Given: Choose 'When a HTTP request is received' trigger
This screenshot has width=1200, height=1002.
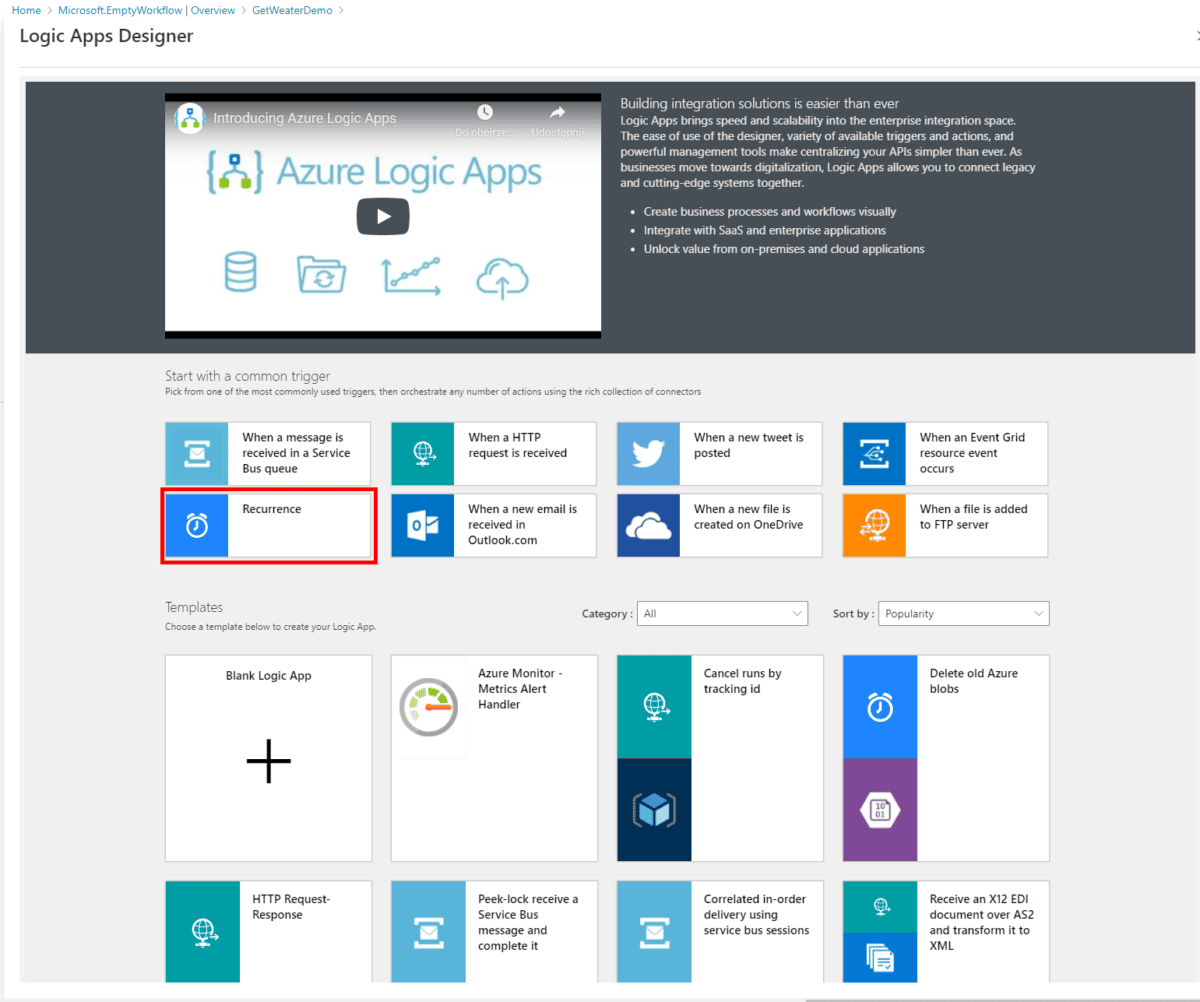Looking at the screenshot, I should point(494,454).
